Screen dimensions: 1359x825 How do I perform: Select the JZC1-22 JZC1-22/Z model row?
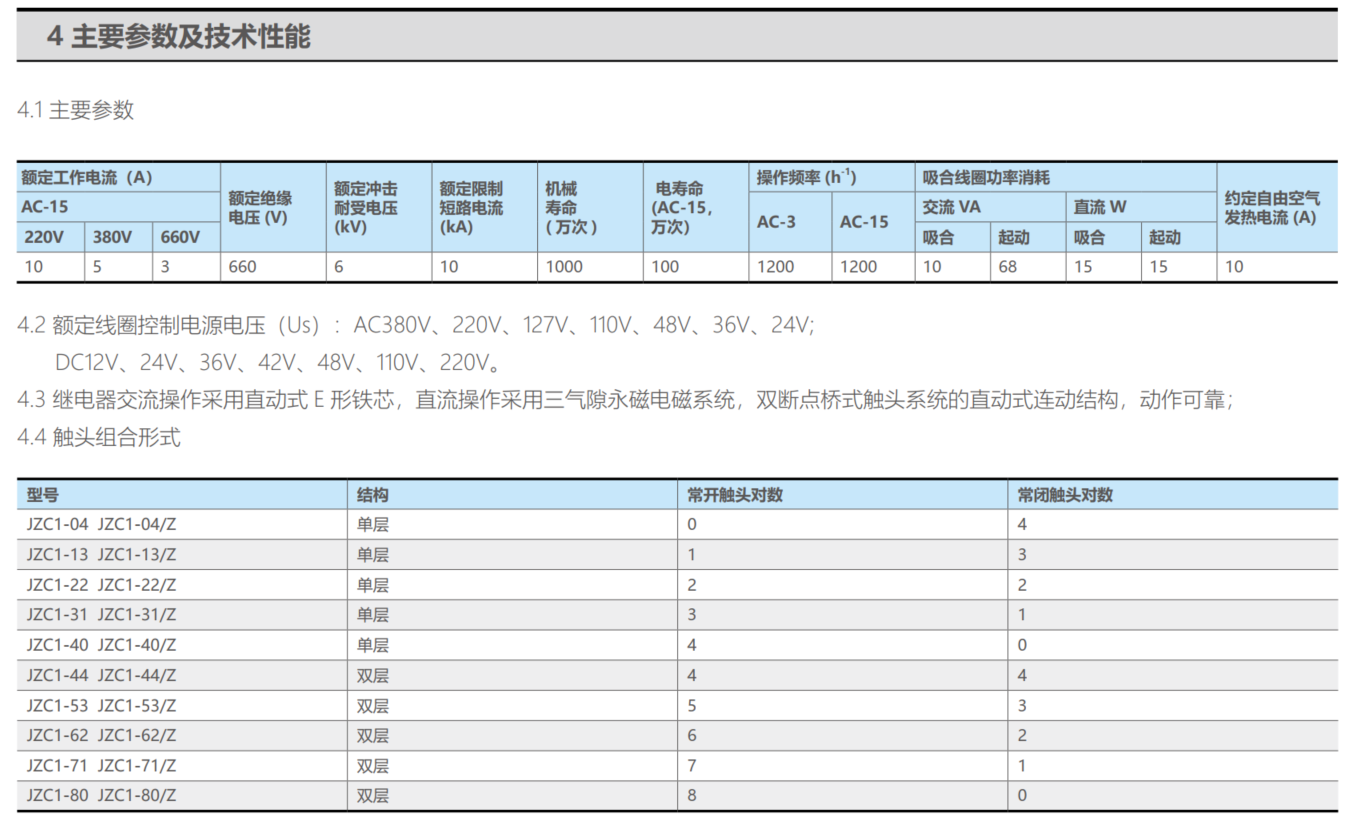[101, 585]
